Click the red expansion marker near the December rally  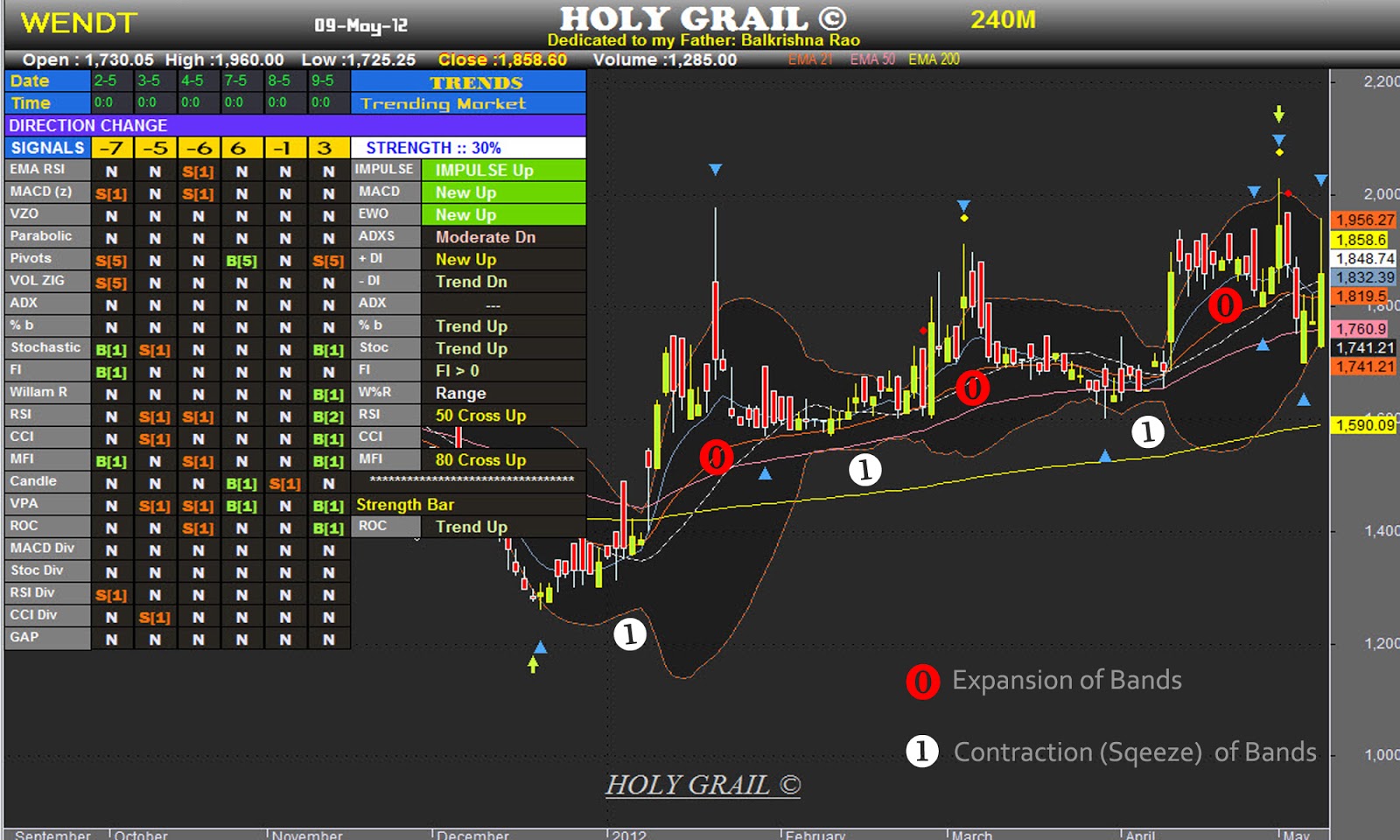tap(716, 457)
